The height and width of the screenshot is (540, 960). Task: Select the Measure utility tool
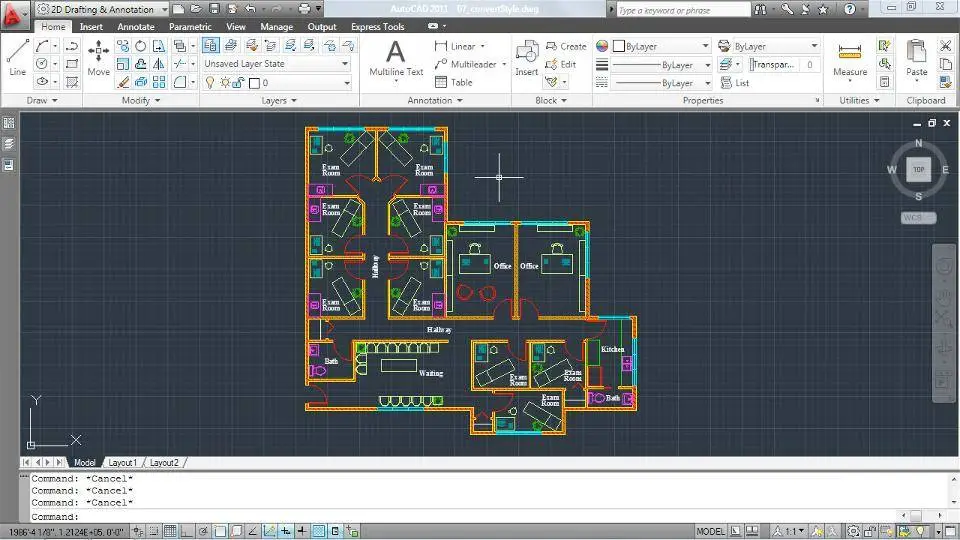(850, 57)
